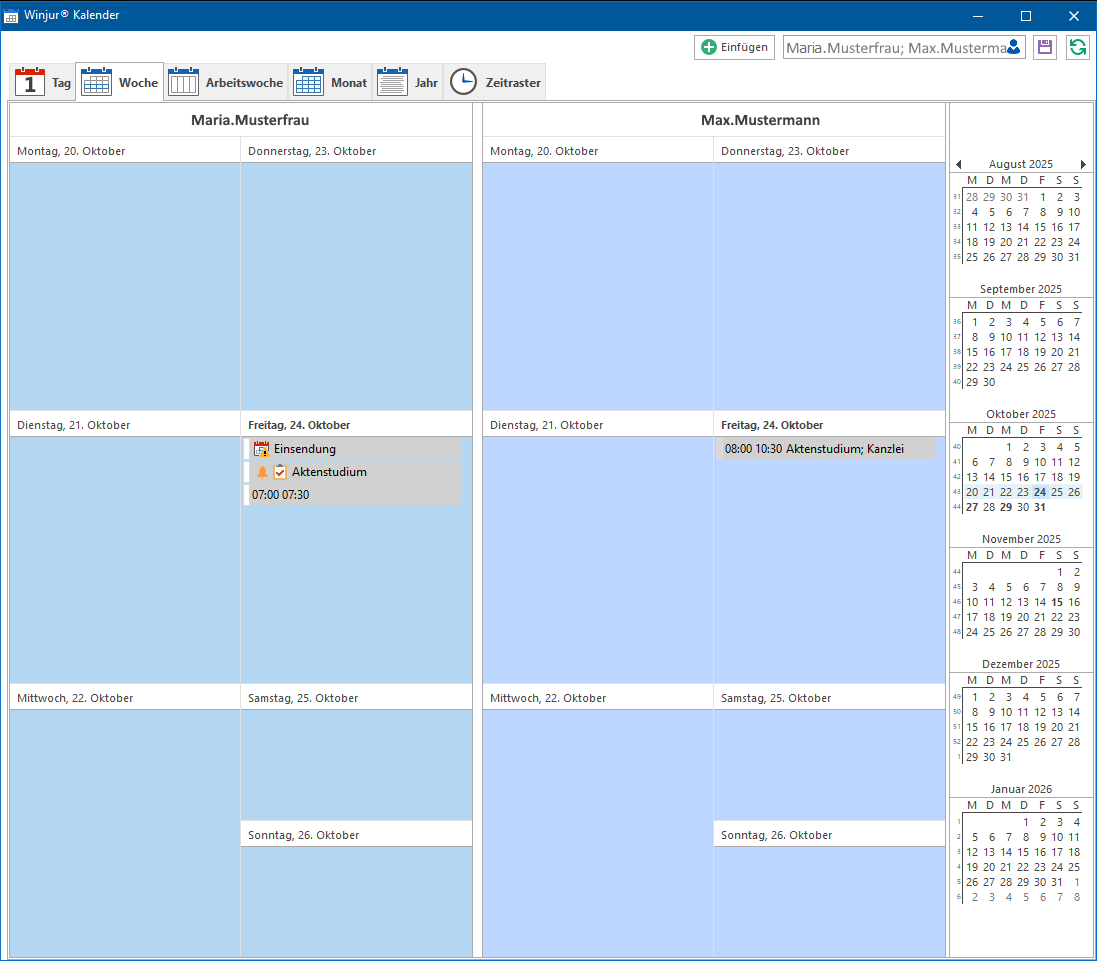Click the November 2025 month title
1097x961 pixels.
point(1020,539)
